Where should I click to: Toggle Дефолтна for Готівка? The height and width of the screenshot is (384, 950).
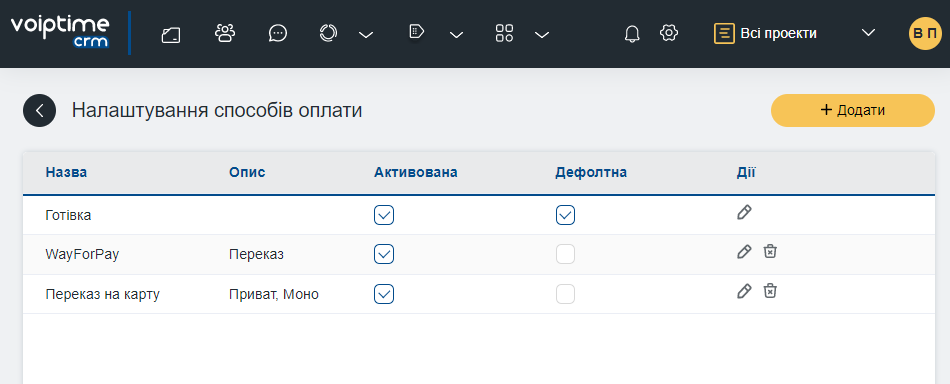tap(565, 215)
